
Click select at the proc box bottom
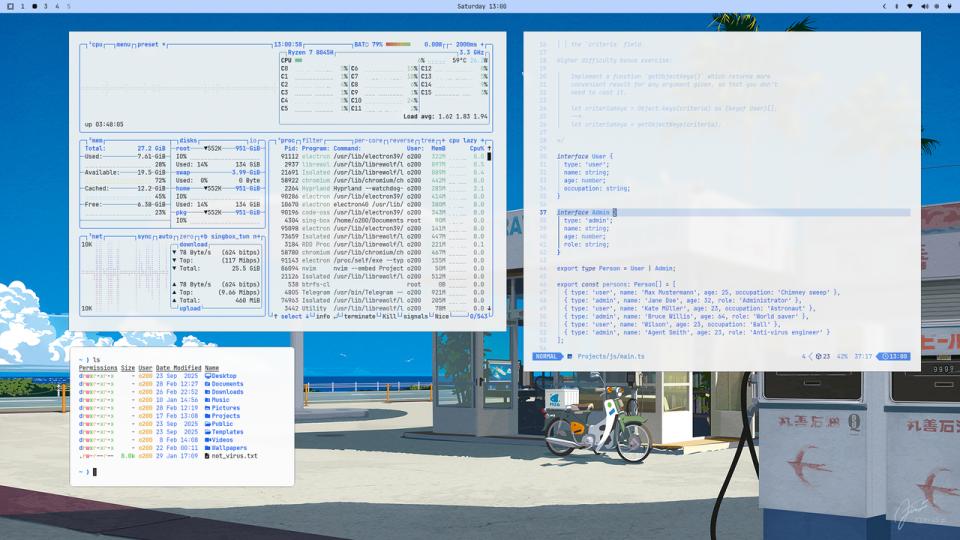coord(291,317)
